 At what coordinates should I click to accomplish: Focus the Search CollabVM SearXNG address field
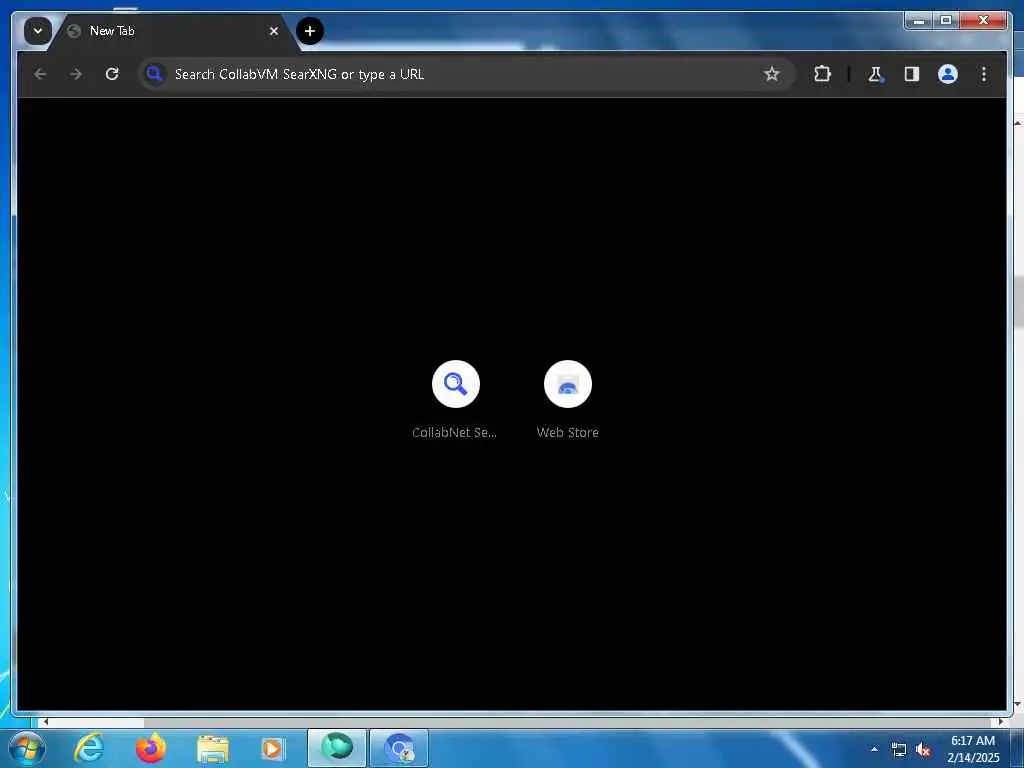[x=466, y=74]
